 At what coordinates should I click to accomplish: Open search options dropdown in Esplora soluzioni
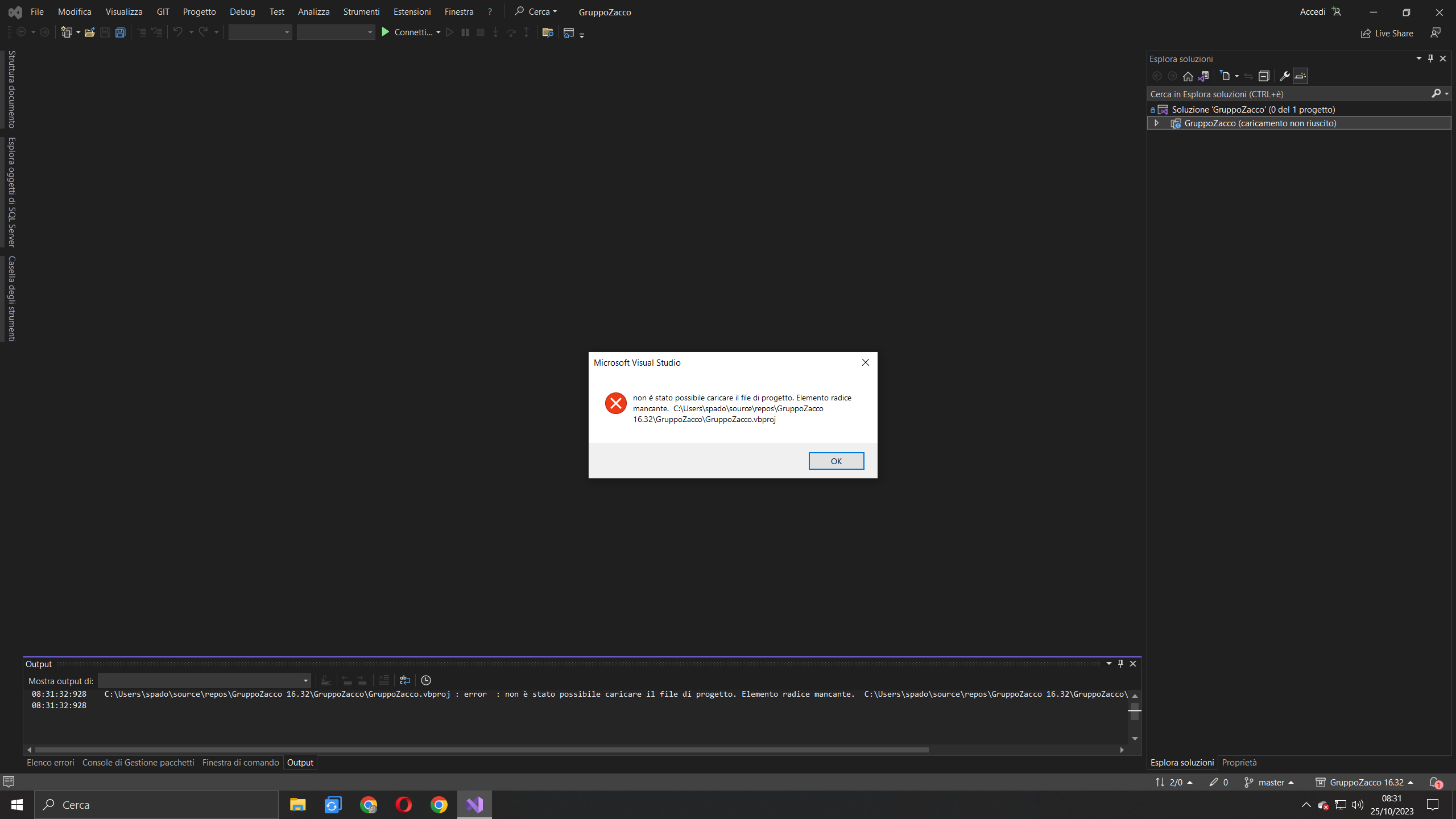(1446, 94)
